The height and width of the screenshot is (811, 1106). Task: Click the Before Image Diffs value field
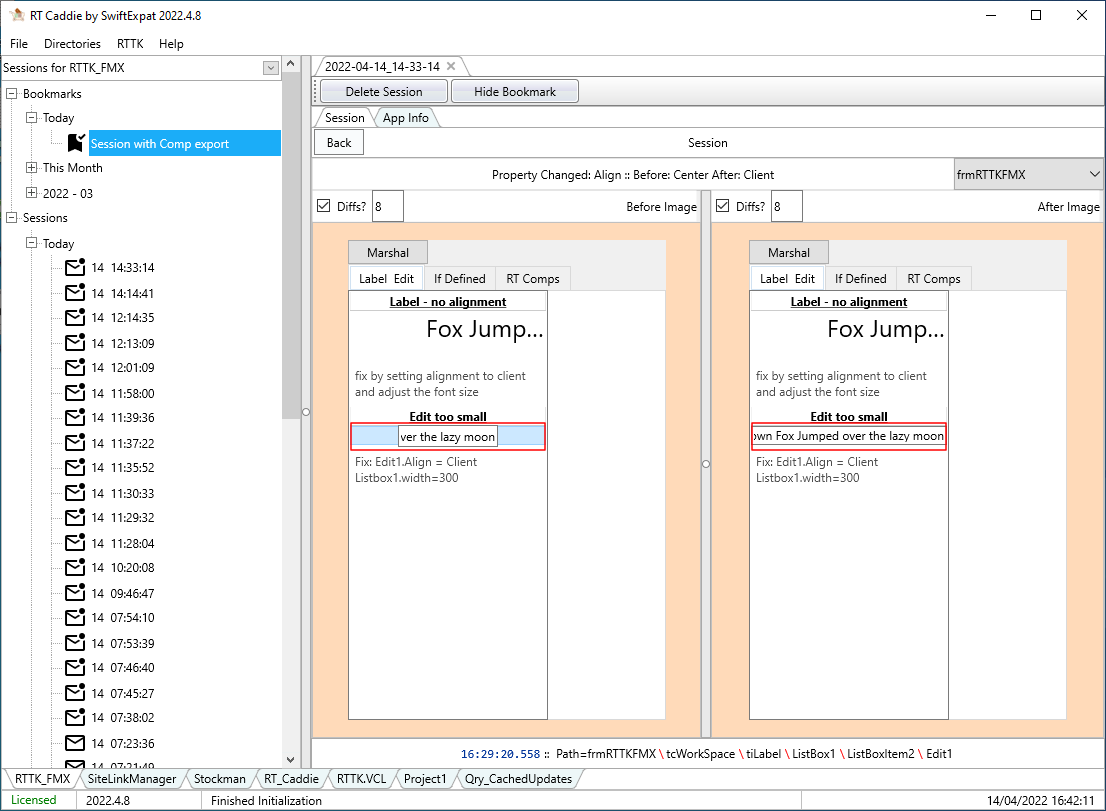[388, 207]
